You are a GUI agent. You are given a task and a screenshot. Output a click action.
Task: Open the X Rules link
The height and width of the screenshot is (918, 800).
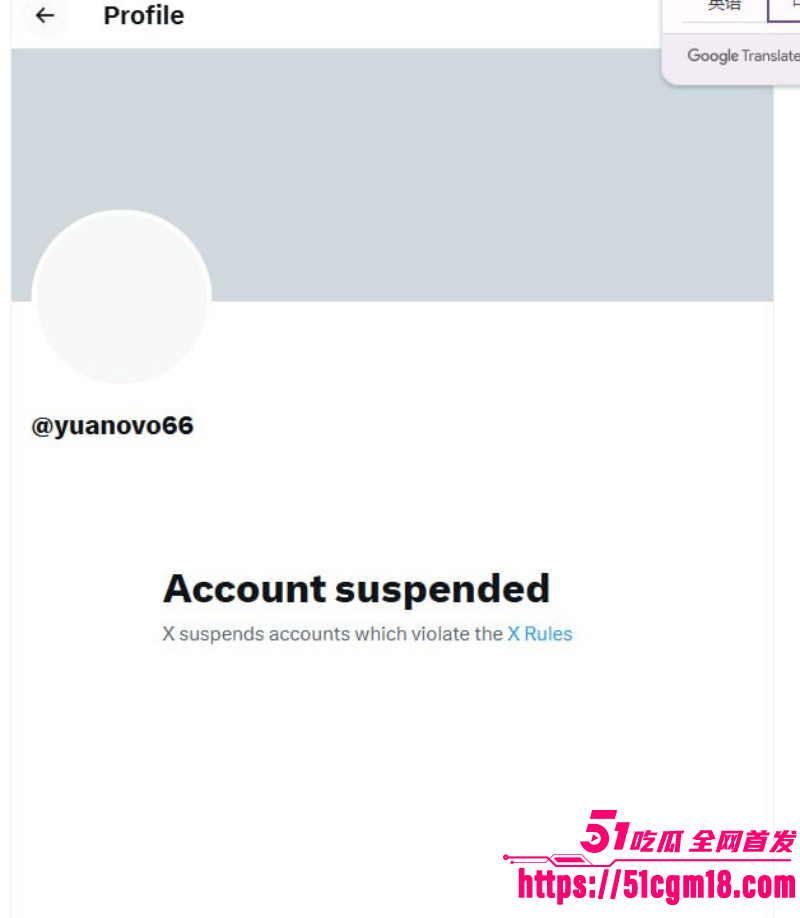pos(539,634)
